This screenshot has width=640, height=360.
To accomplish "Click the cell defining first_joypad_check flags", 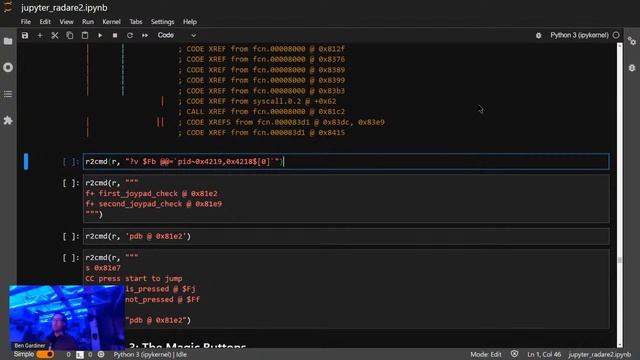I will (346, 199).
